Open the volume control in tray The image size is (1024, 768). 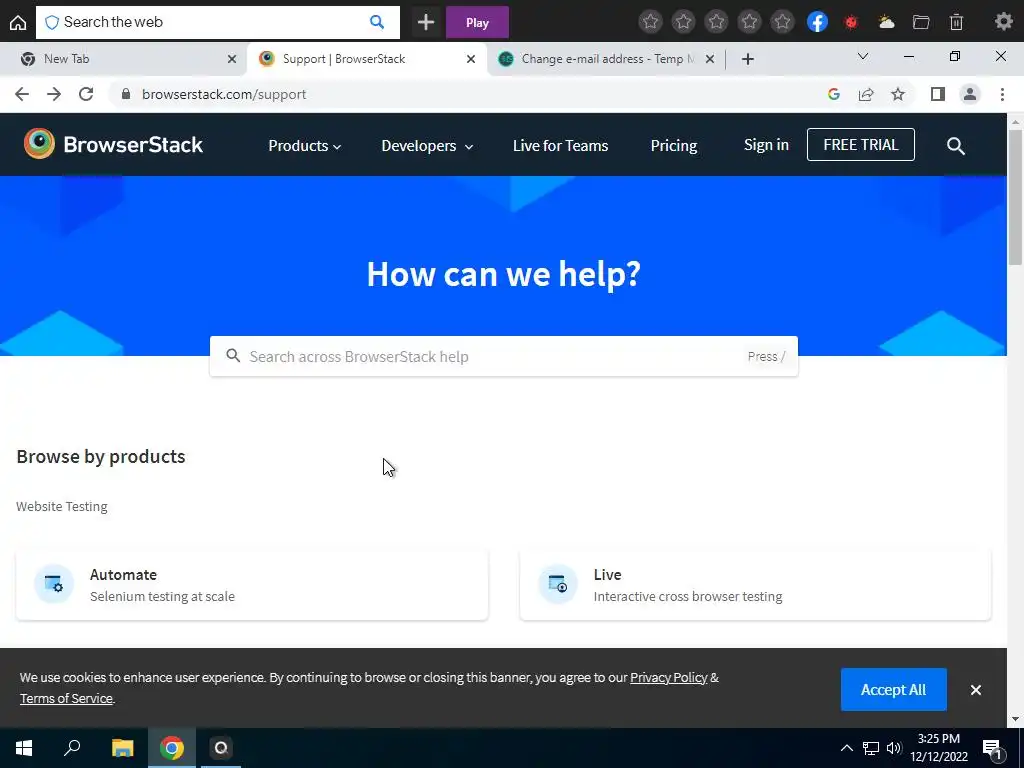pos(894,748)
